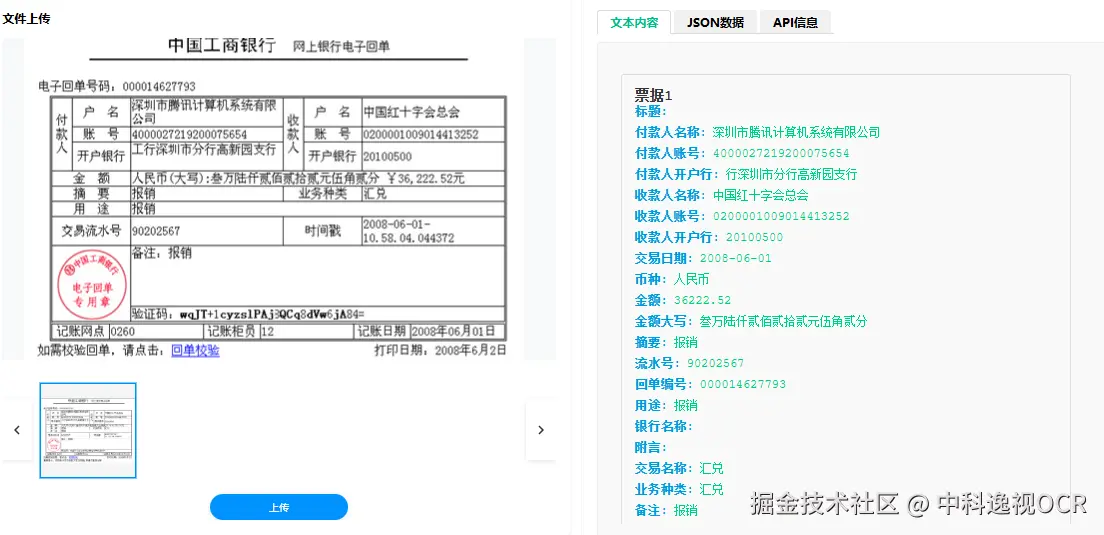Select currency value 人民币 in results
Image resolution: width=1104 pixels, height=535 pixels.
691,279
